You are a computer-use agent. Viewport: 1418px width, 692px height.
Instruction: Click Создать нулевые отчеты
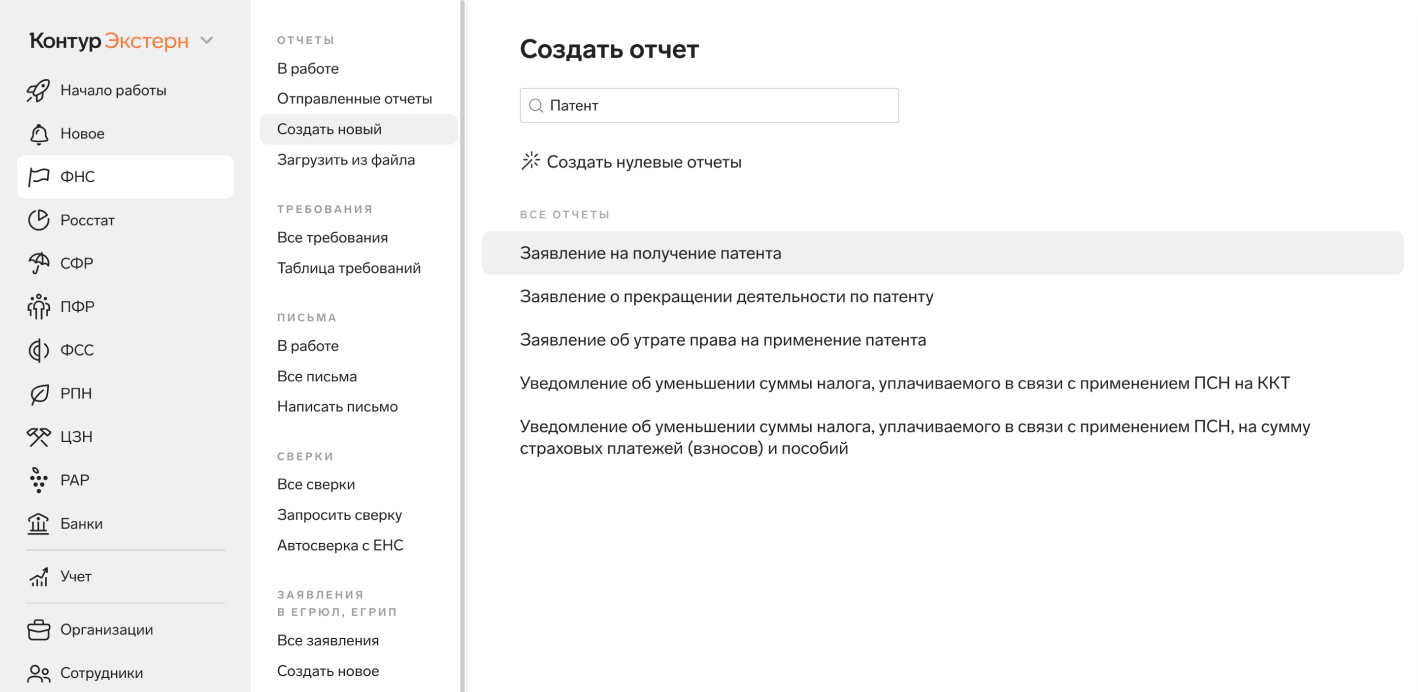click(x=644, y=162)
